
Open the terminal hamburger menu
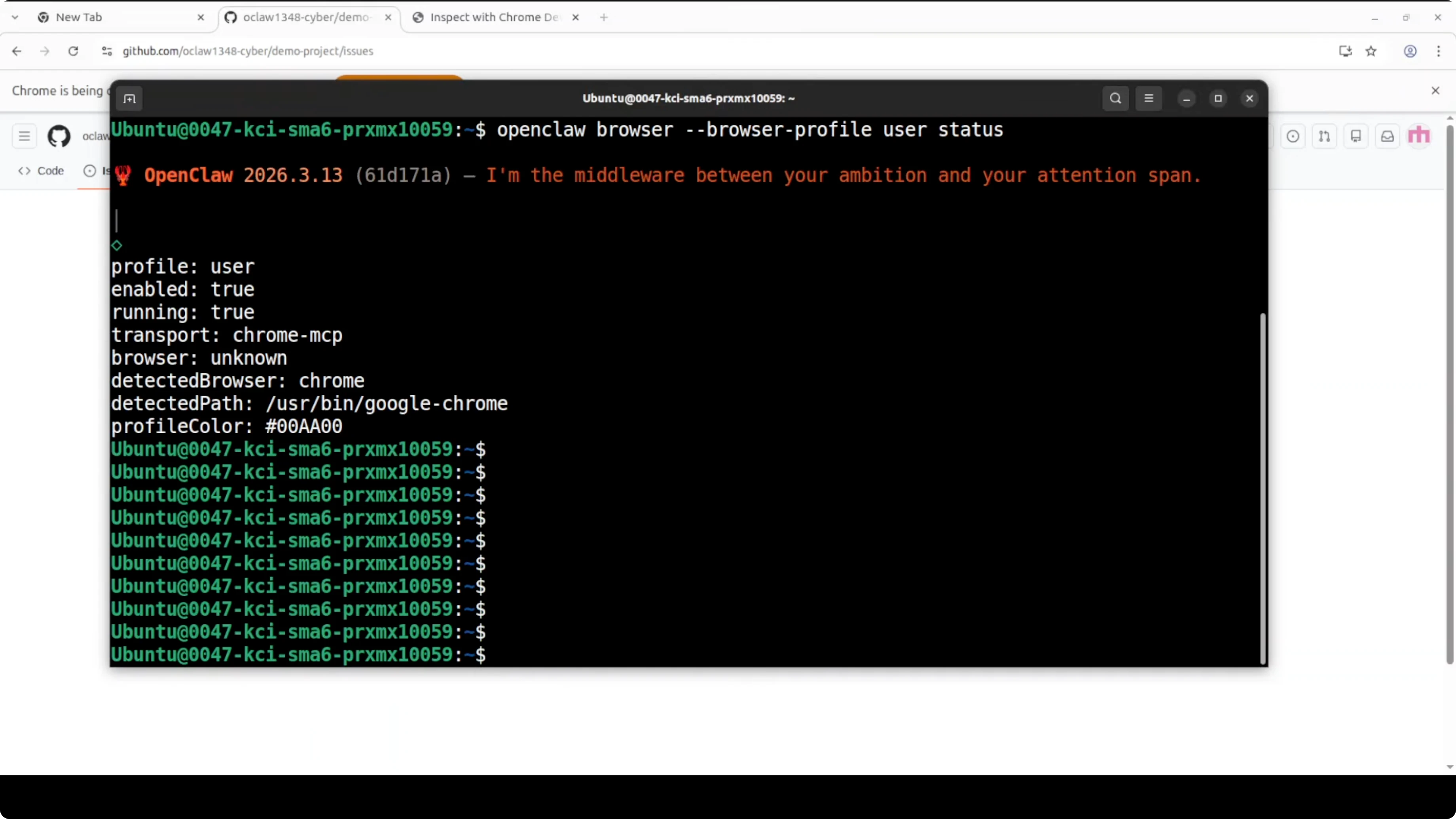point(1149,98)
